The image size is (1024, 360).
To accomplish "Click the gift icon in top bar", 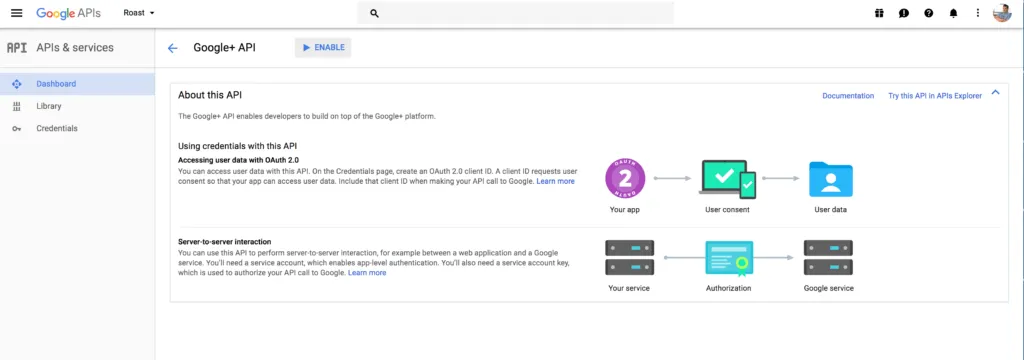I will 879,13.
